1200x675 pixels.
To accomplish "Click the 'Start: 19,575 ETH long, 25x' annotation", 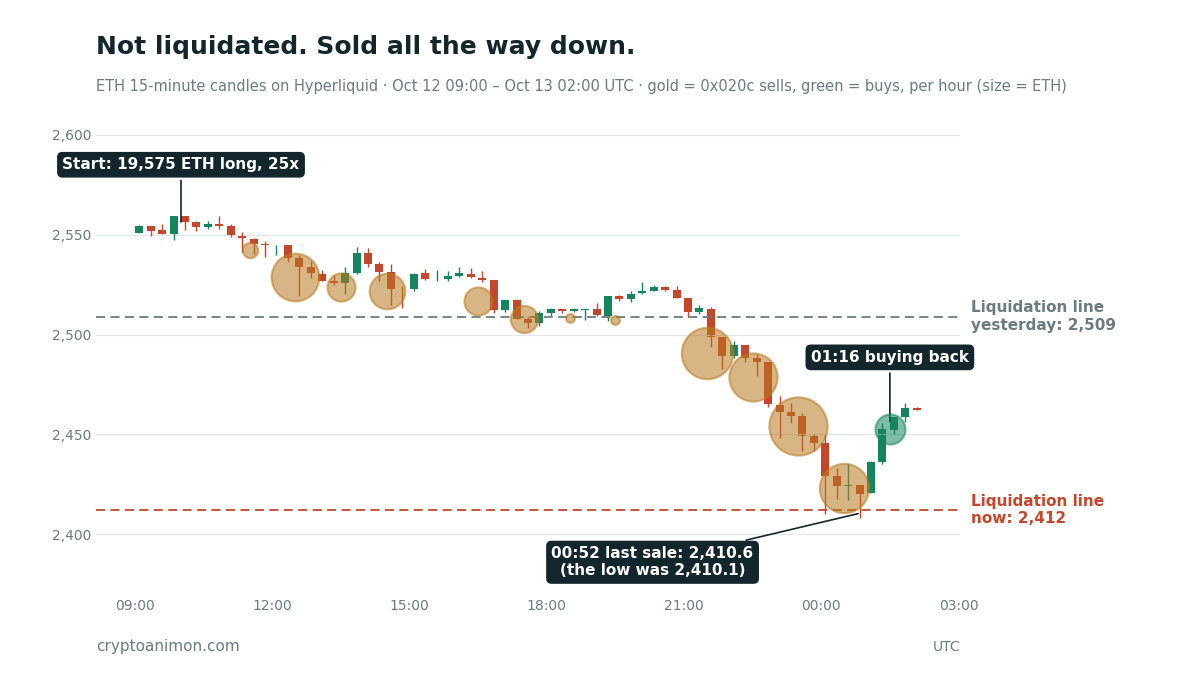I will [x=181, y=165].
